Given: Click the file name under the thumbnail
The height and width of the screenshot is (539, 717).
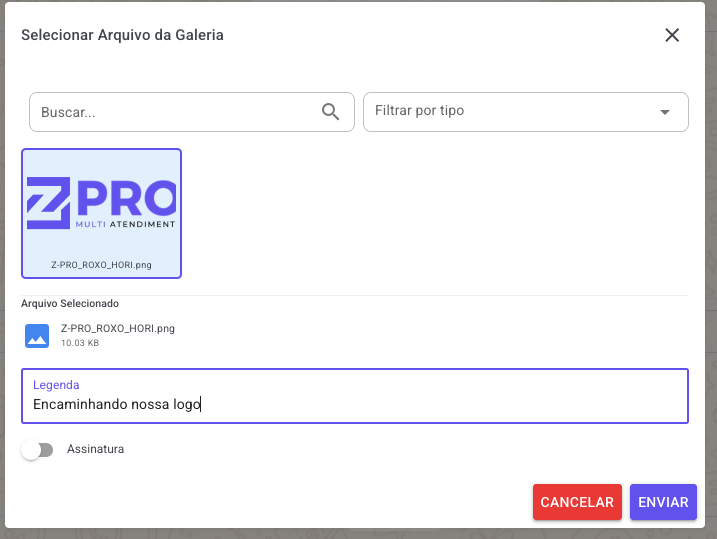Looking at the screenshot, I should click(101, 266).
